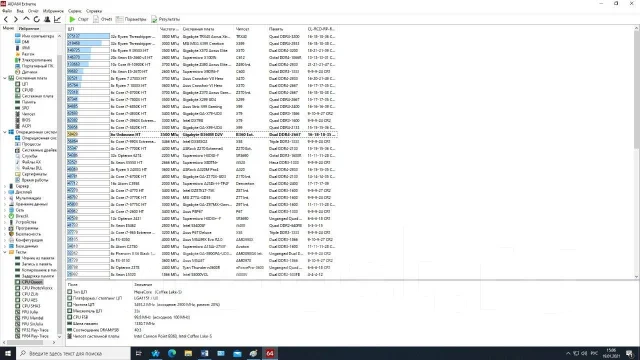Select the SPD tree item
This screenshot has height=360, width=640.
tap(25, 108)
